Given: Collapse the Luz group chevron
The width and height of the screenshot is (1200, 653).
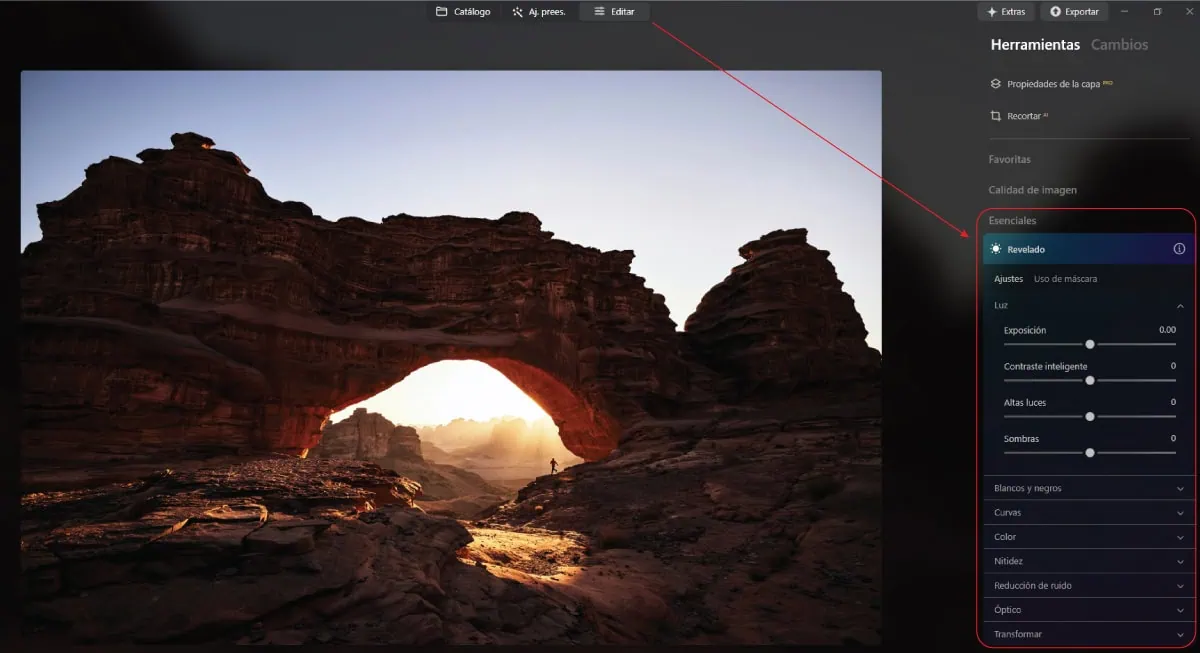Looking at the screenshot, I should (x=1180, y=305).
